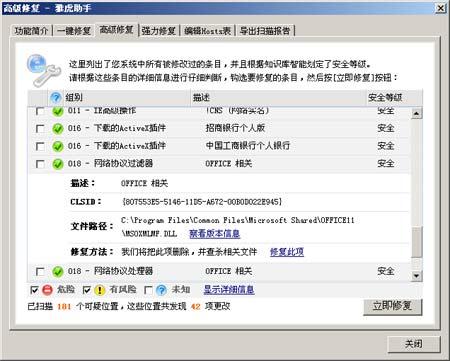Check the 018 网络协议过滤器 row checkbox
The image size is (450, 361).
tap(40, 164)
